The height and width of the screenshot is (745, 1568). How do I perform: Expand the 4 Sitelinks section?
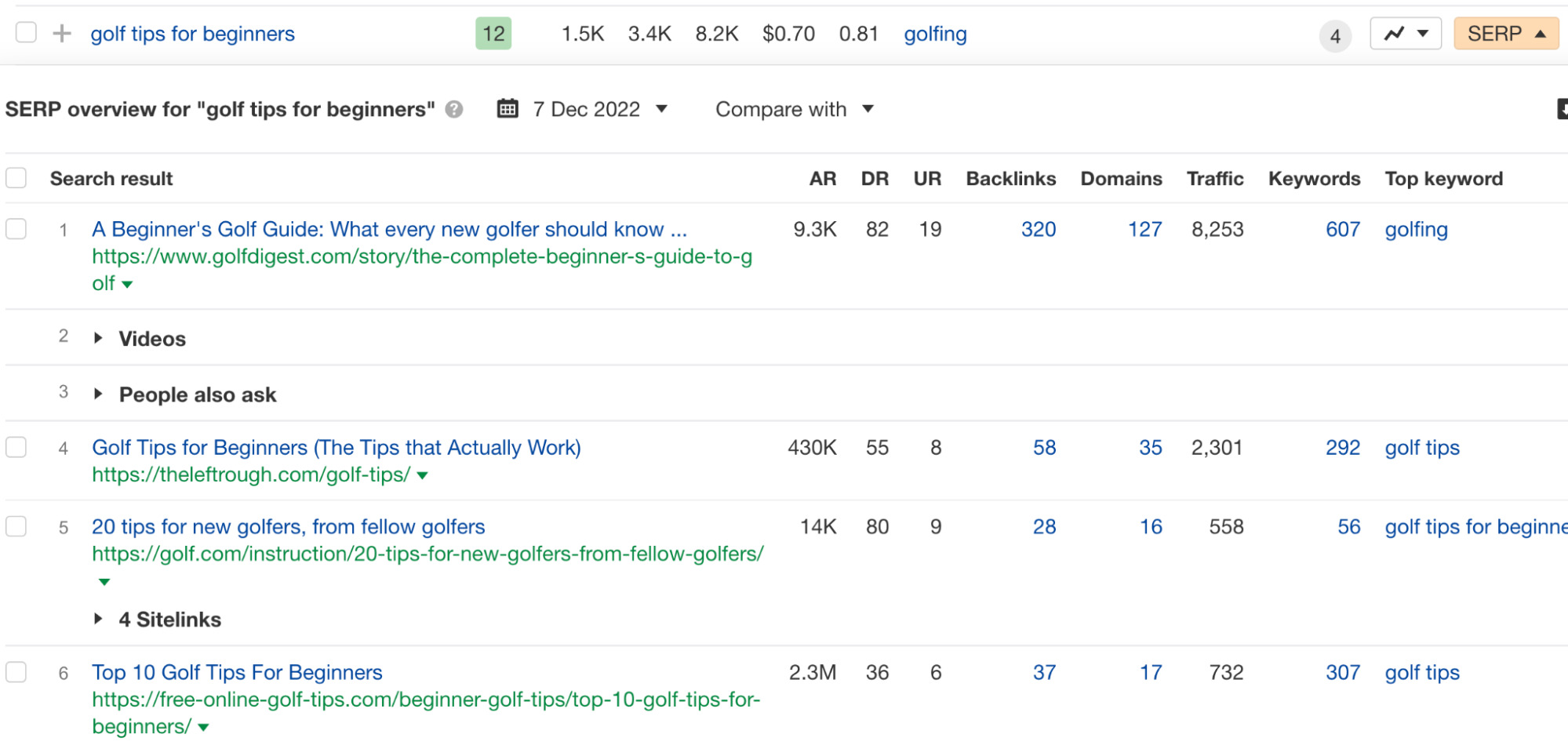click(x=99, y=619)
